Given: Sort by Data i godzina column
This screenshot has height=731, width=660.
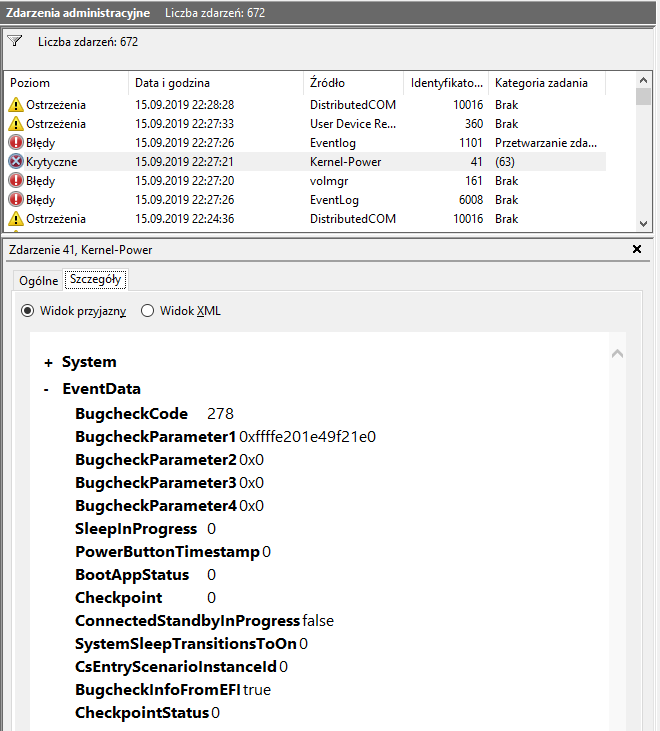Looking at the screenshot, I should coord(215,83).
